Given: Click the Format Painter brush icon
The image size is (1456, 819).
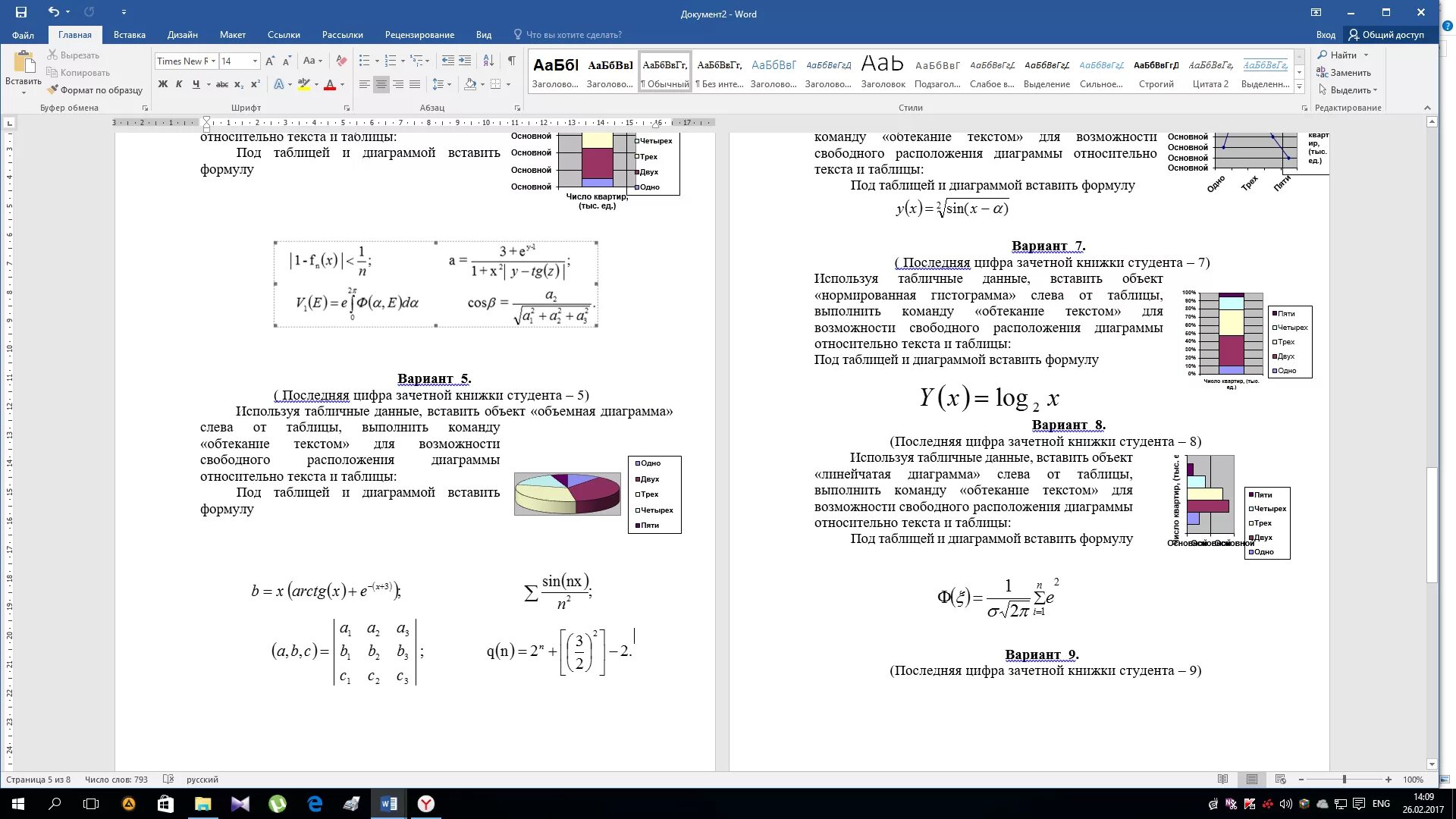Looking at the screenshot, I should (52, 89).
